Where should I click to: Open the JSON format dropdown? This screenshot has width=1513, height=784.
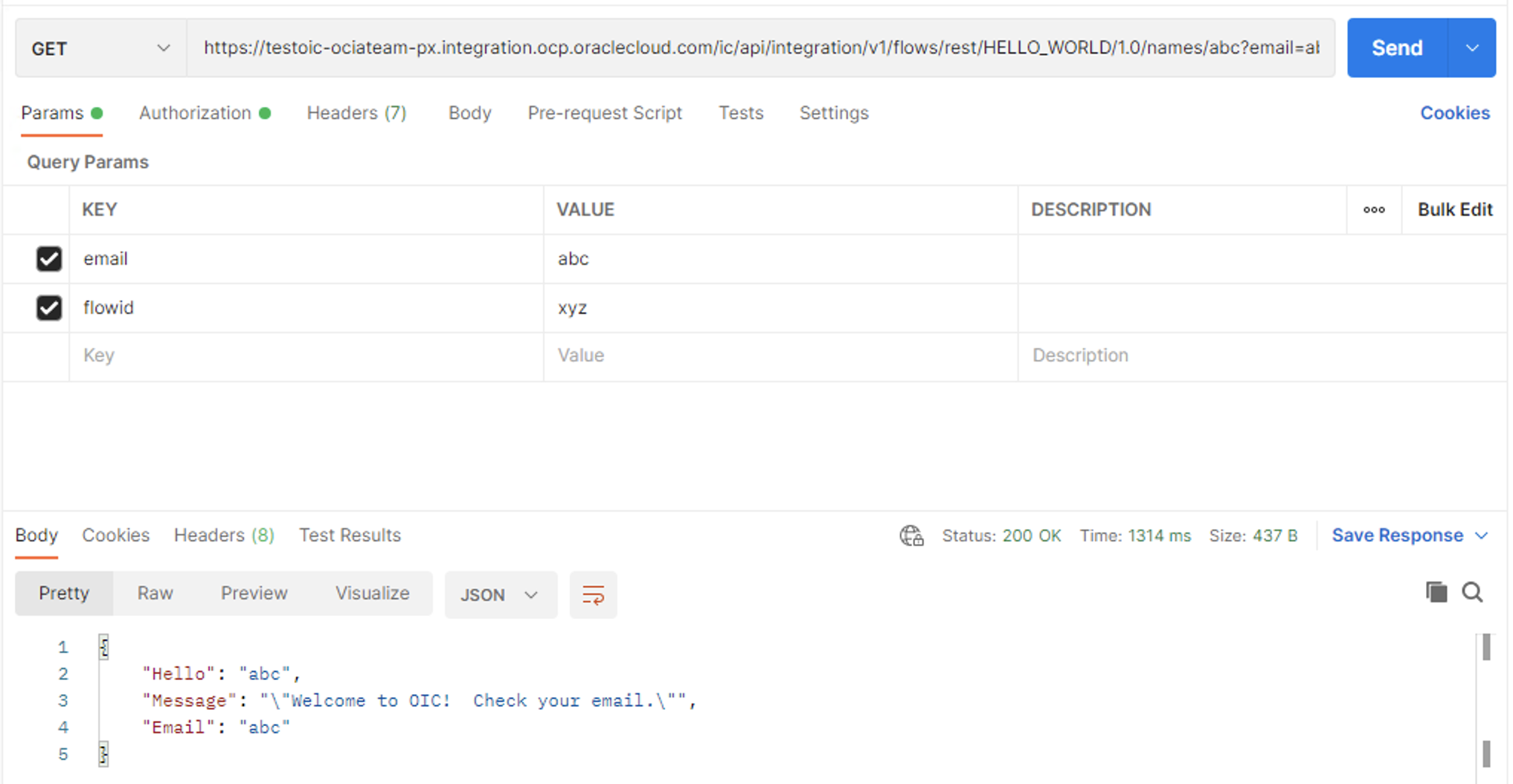tap(500, 594)
